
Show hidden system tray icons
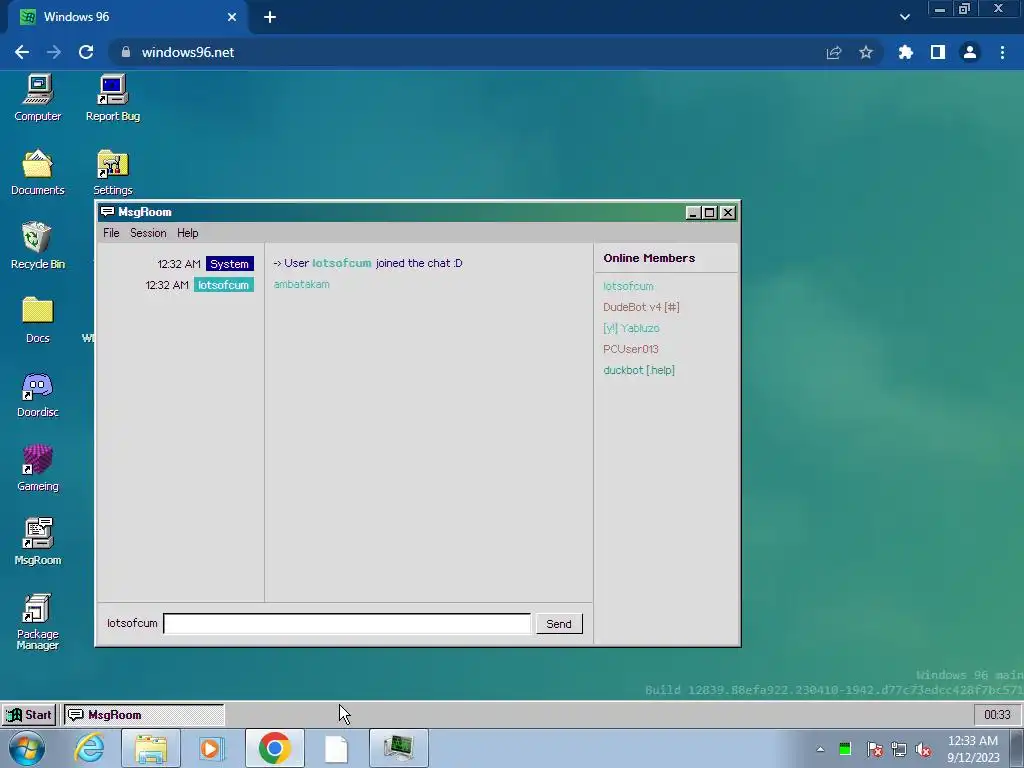tap(820, 749)
